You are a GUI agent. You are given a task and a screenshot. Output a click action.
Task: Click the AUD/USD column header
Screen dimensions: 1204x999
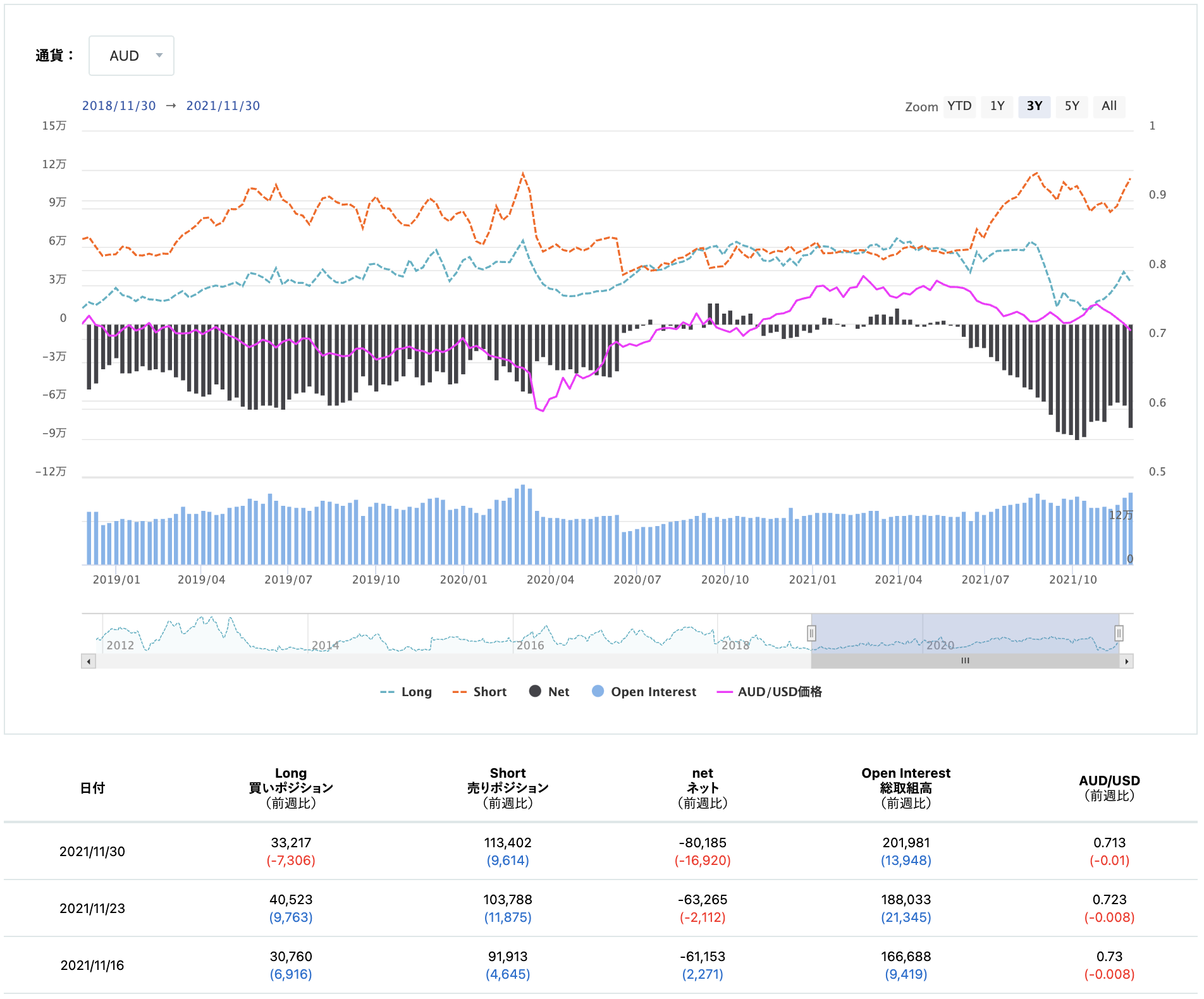[x=1110, y=788]
